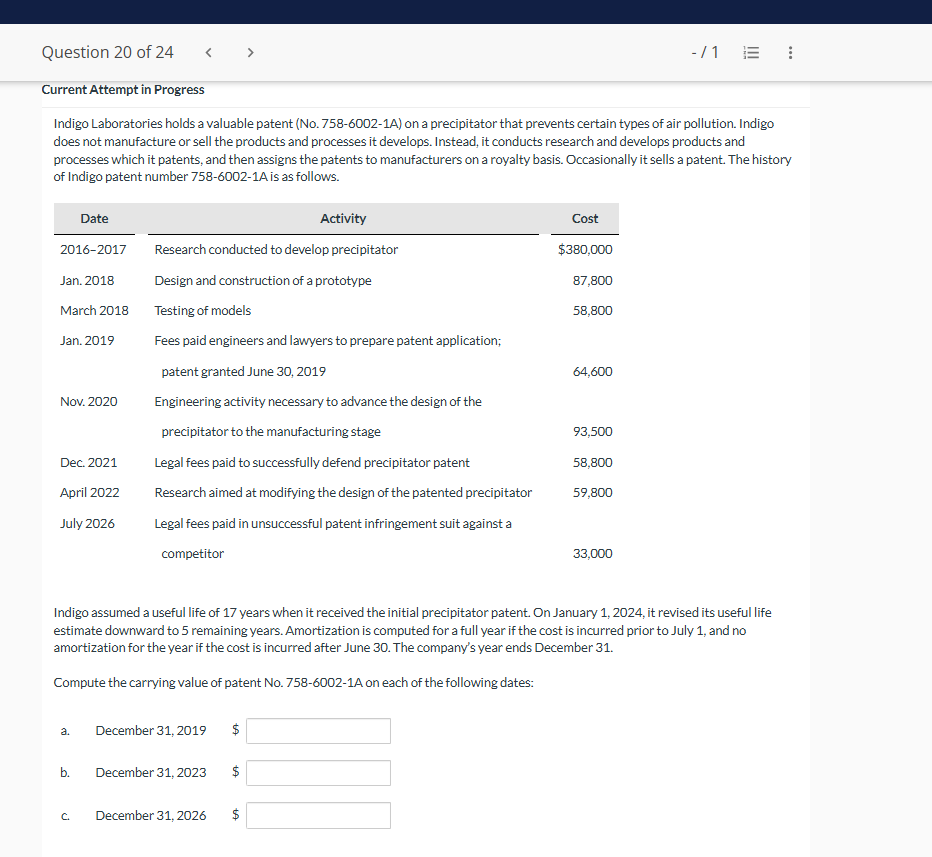Select 'Engineering activity necessary to advance' text
The height and width of the screenshot is (857, 932).
tap(318, 402)
